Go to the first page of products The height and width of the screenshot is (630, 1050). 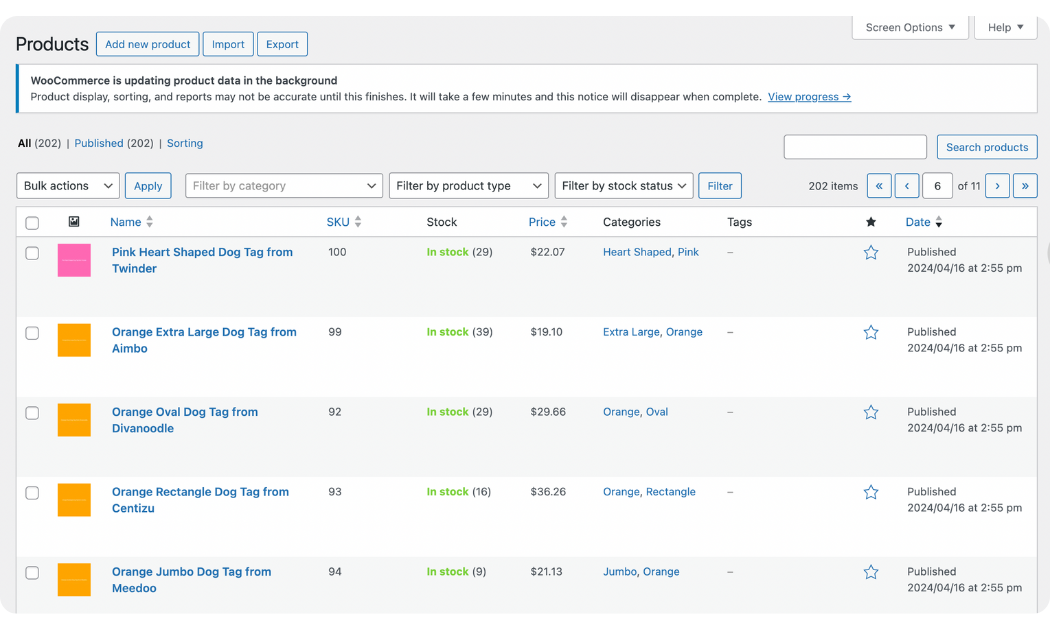click(879, 186)
